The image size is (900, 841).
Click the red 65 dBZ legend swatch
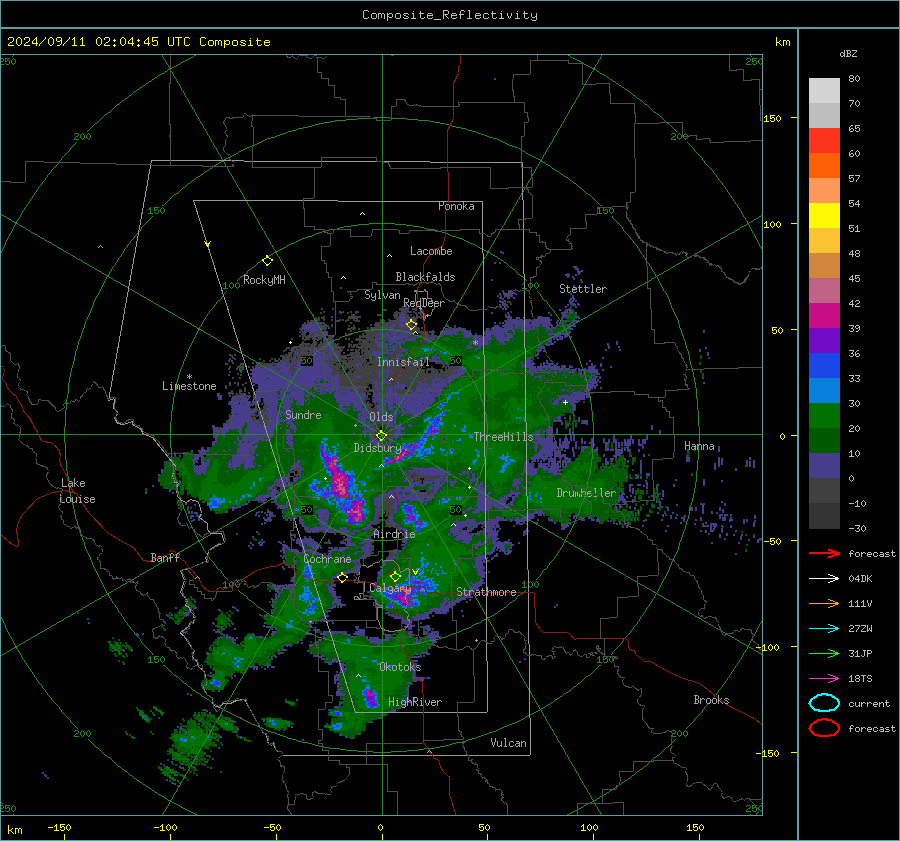coord(824,141)
